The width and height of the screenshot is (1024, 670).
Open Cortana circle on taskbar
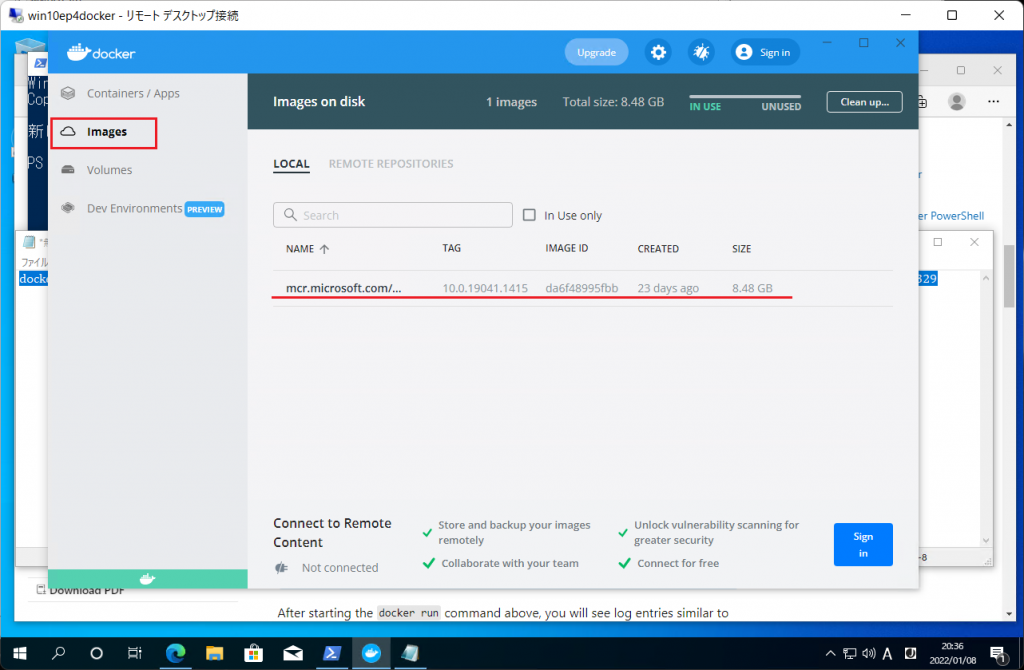pos(97,653)
